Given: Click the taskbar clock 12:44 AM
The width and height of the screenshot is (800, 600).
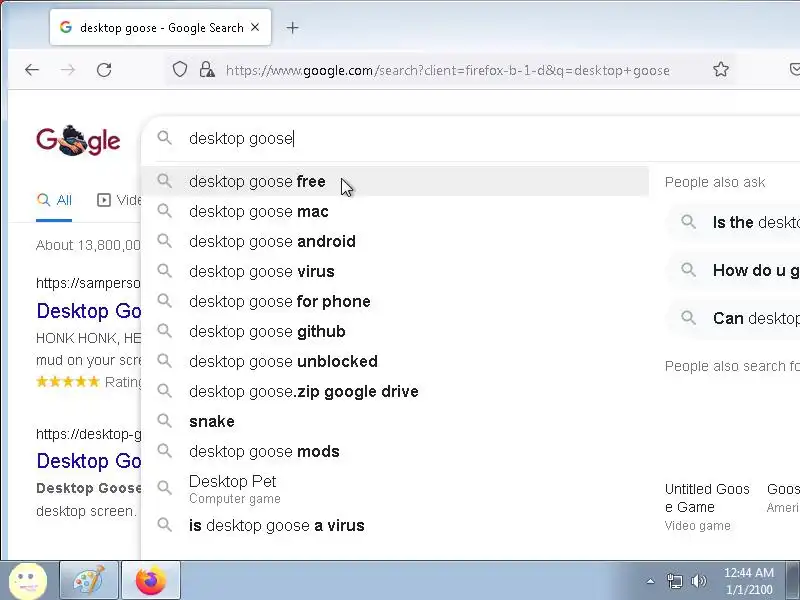Looking at the screenshot, I should coord(748,581).
